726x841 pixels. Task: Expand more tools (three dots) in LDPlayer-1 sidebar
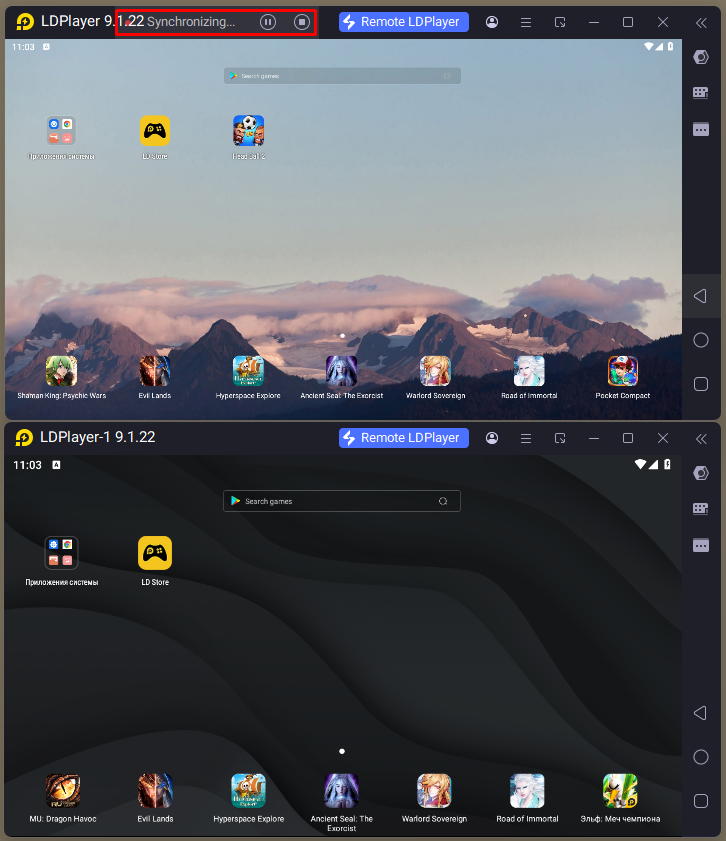(701, 545)
